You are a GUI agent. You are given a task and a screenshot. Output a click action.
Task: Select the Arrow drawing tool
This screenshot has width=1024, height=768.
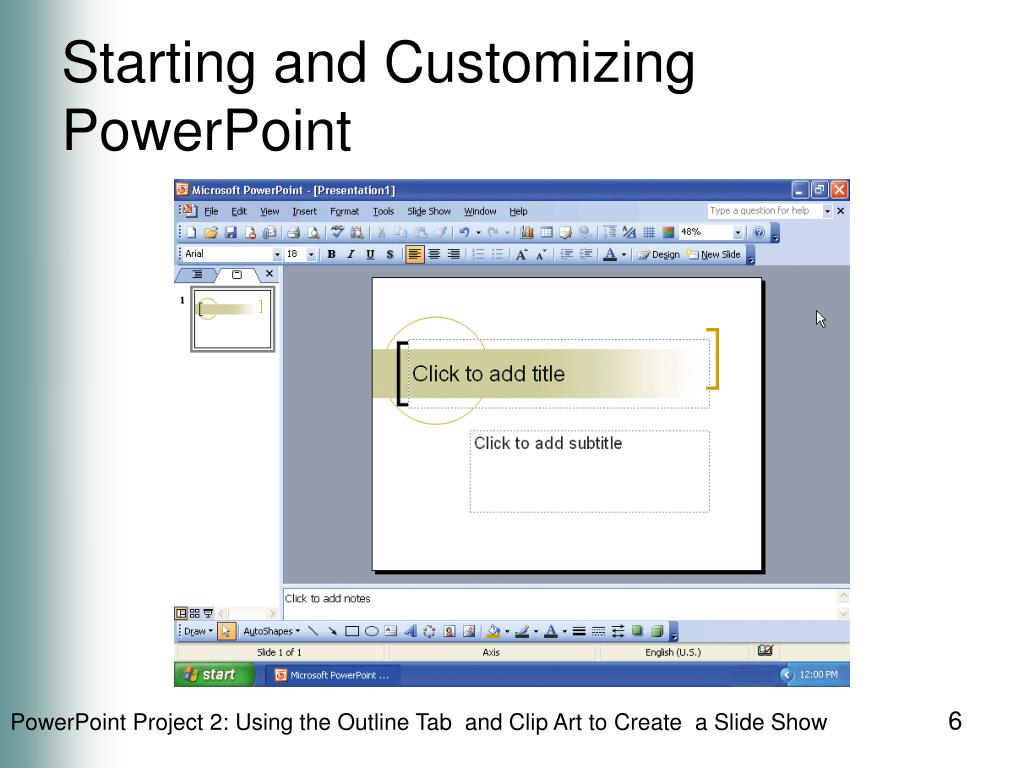[x=332, y=631]
